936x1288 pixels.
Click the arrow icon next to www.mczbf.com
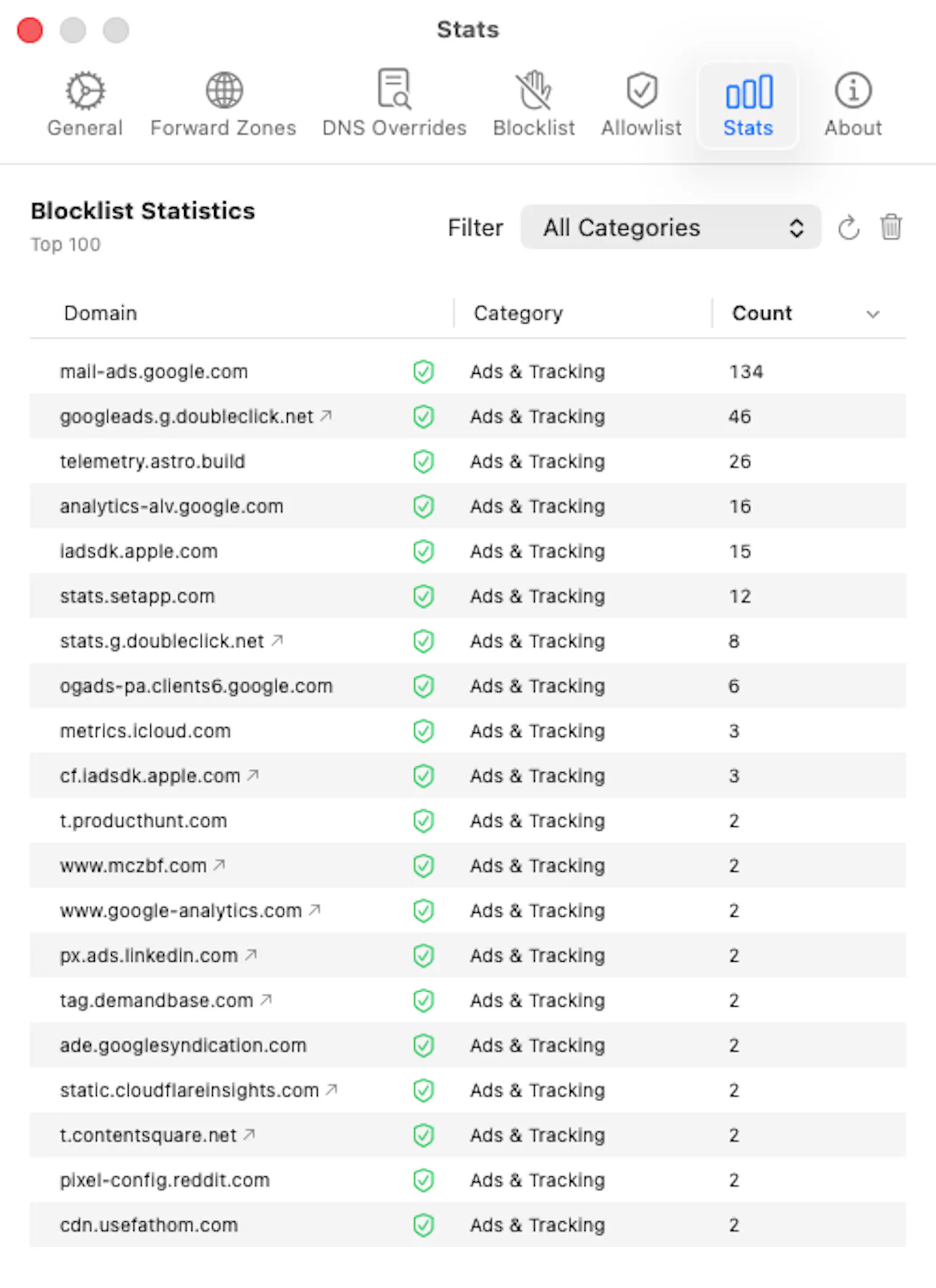pos(219,865)
